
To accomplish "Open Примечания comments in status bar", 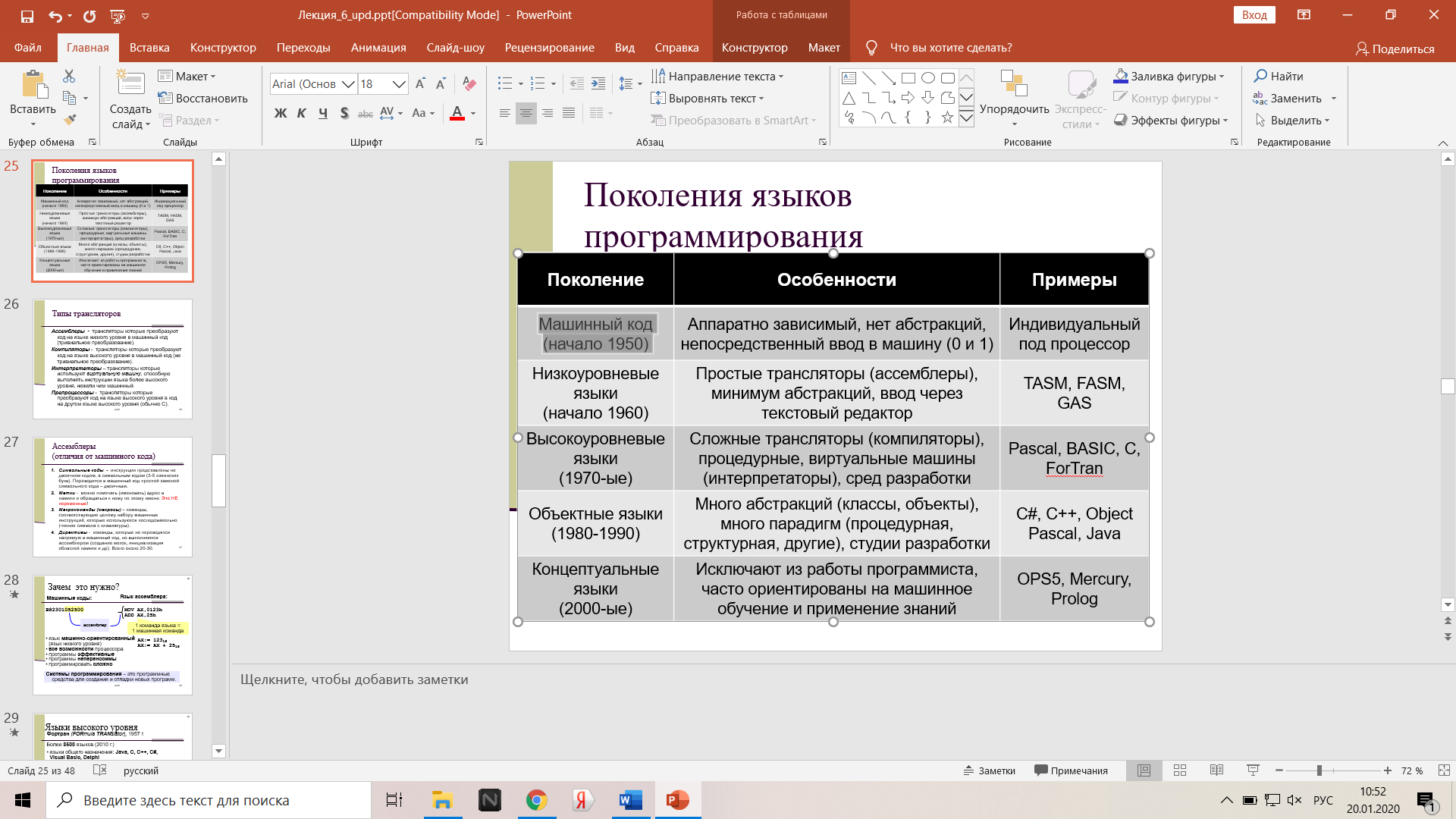I will [x=1071, y=770].
